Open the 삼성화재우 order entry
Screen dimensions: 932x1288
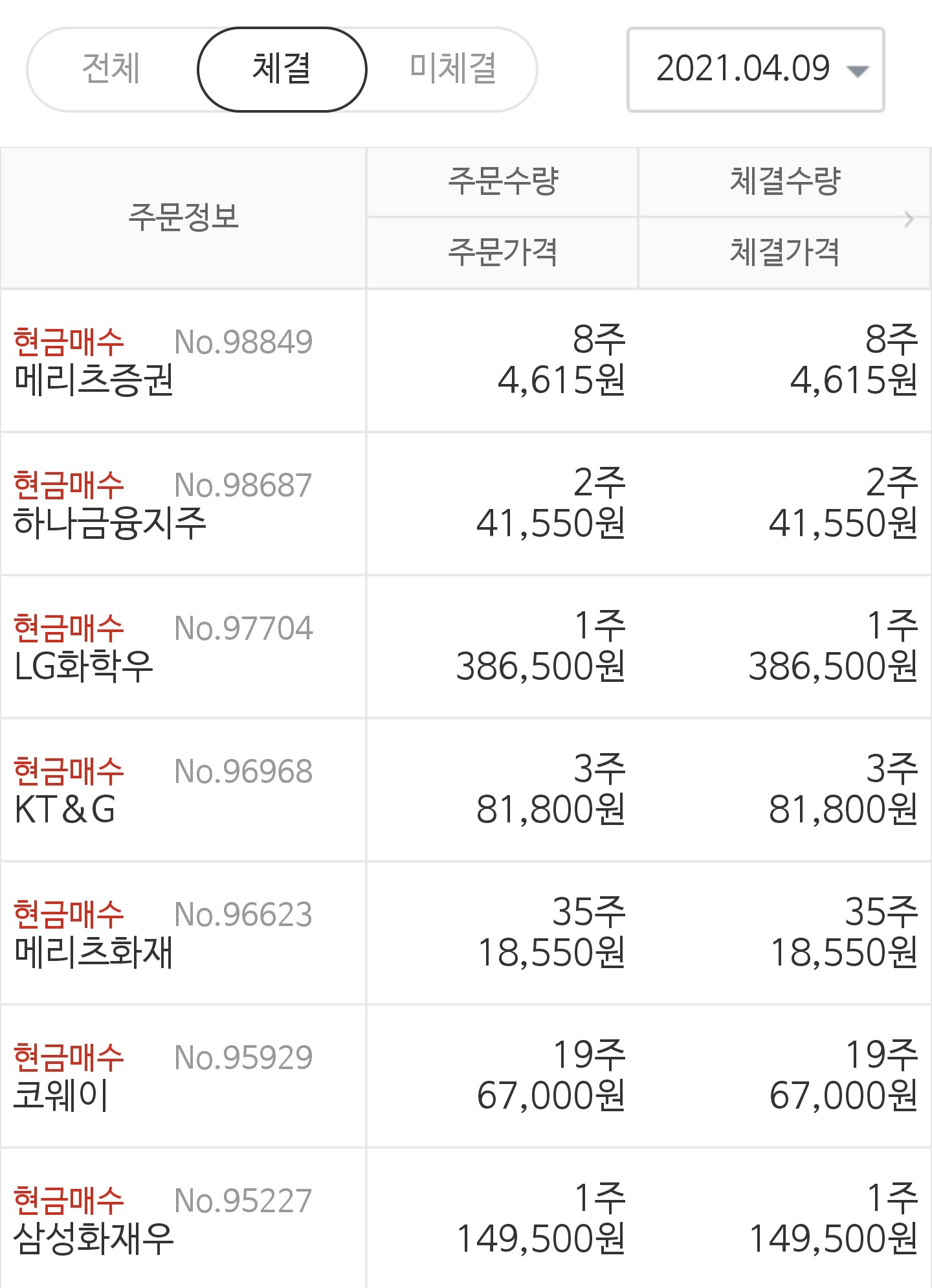click(x=466, y=1218)
